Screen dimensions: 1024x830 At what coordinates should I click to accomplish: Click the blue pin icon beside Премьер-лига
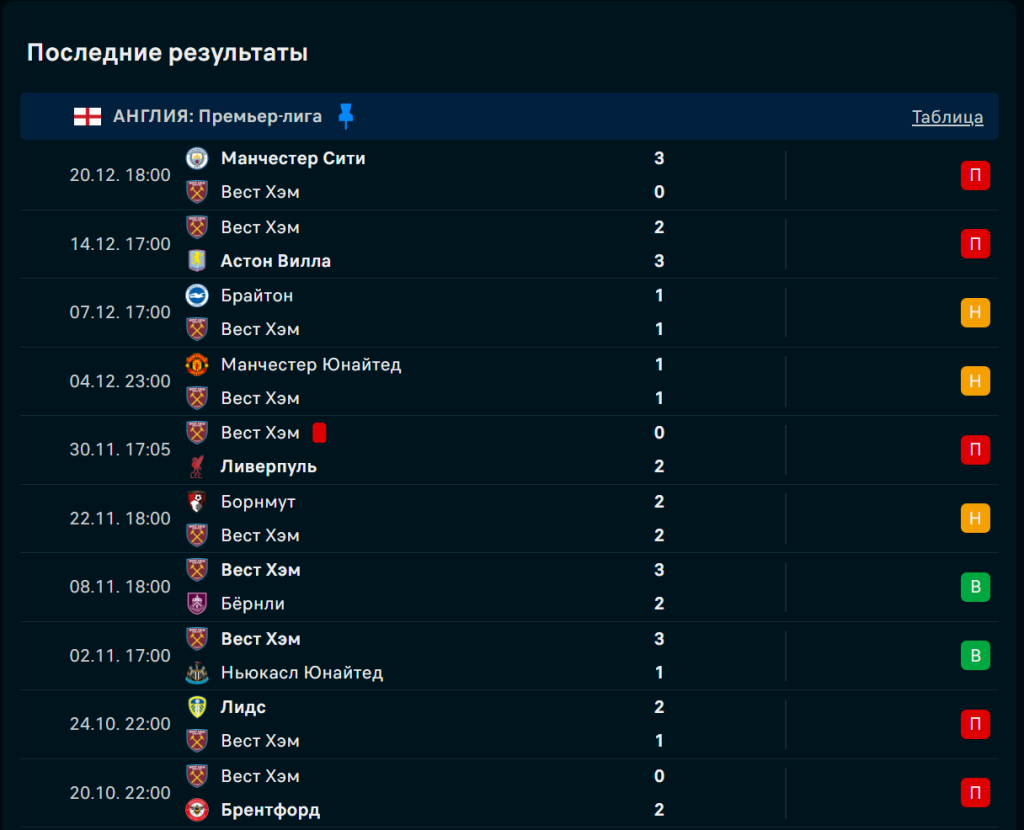(346, 116)
